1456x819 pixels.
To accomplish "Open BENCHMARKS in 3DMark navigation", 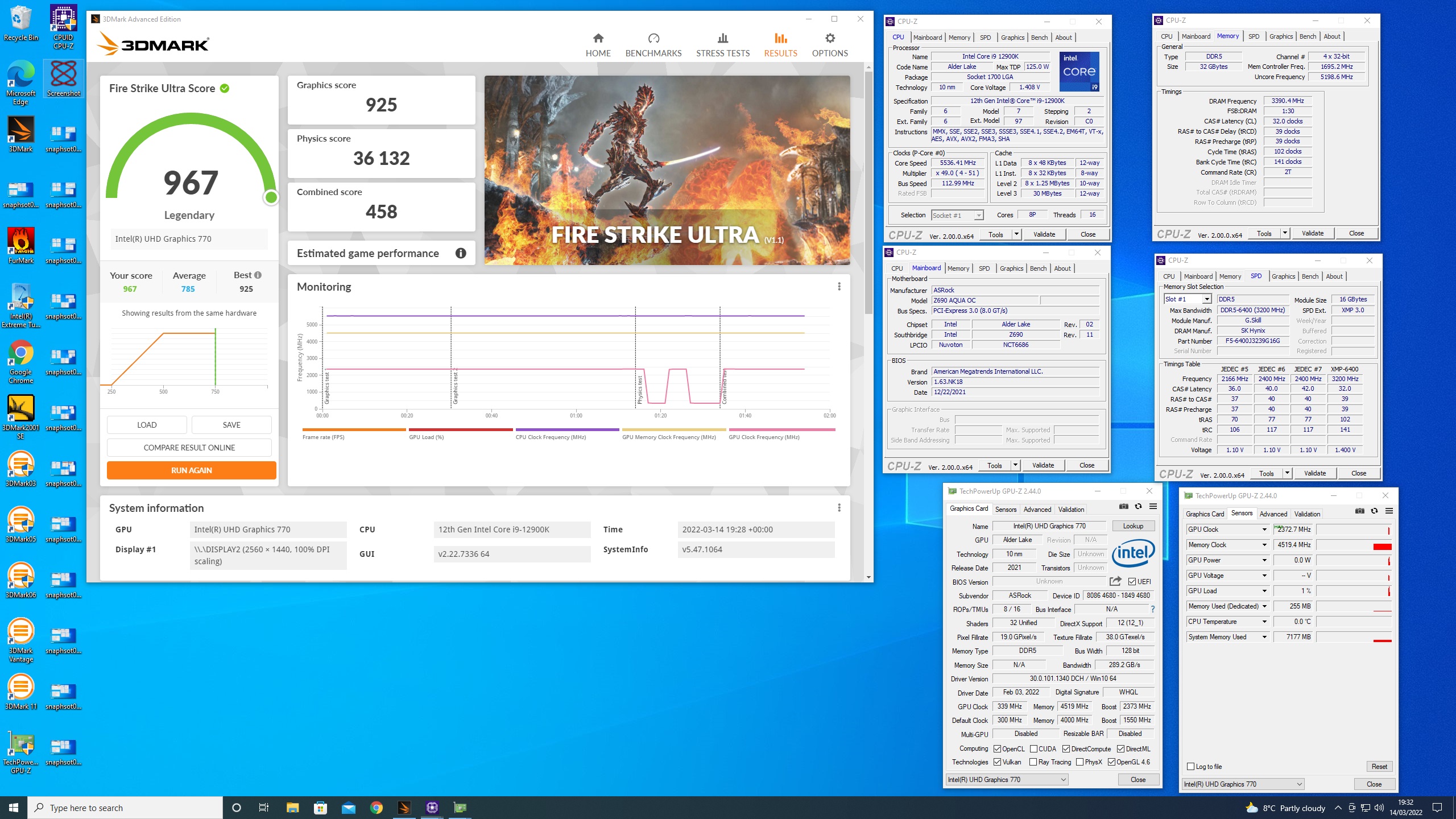I will tap(653, 45).
